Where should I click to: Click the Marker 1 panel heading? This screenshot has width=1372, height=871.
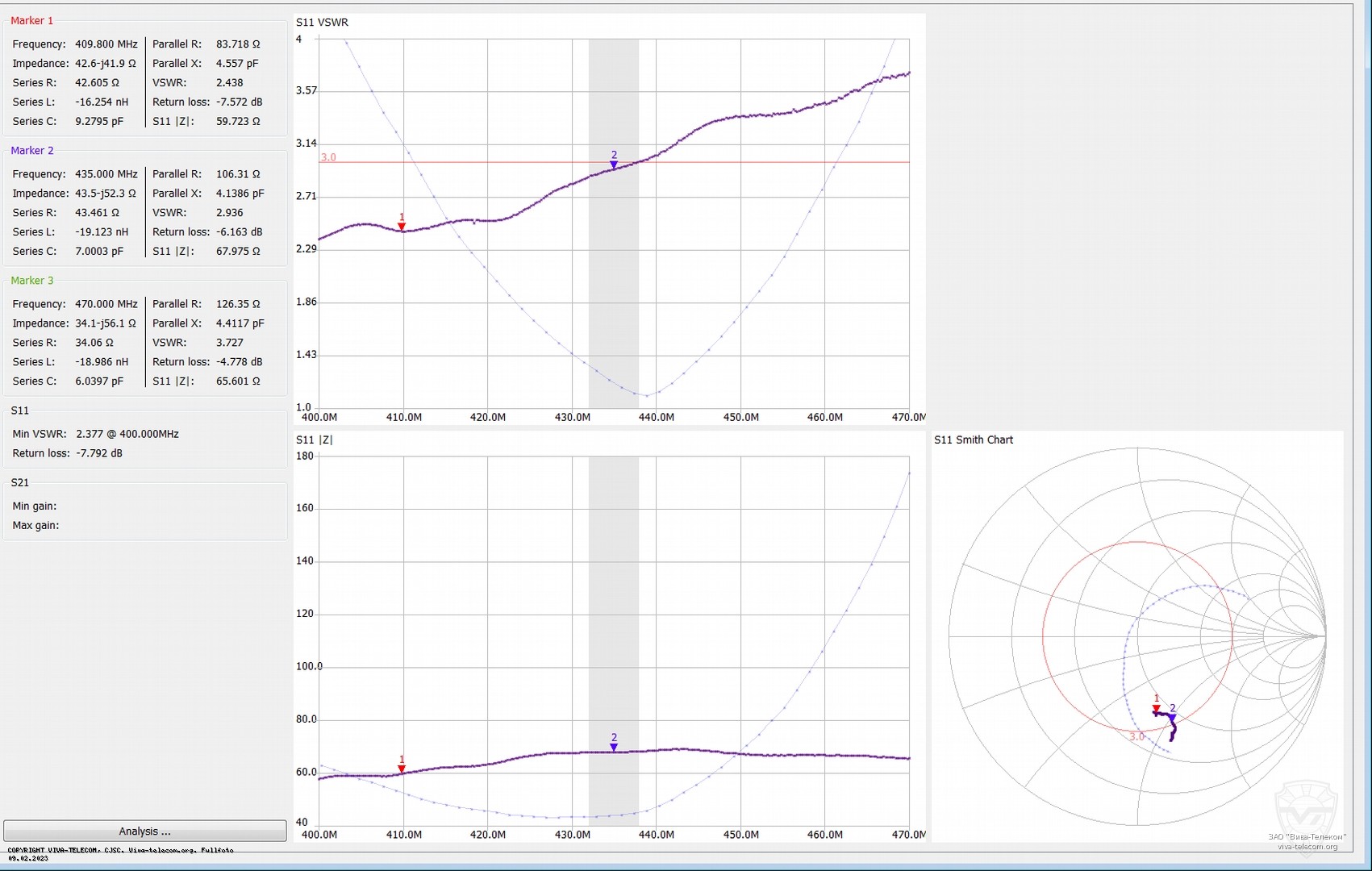tap(32, 21)
